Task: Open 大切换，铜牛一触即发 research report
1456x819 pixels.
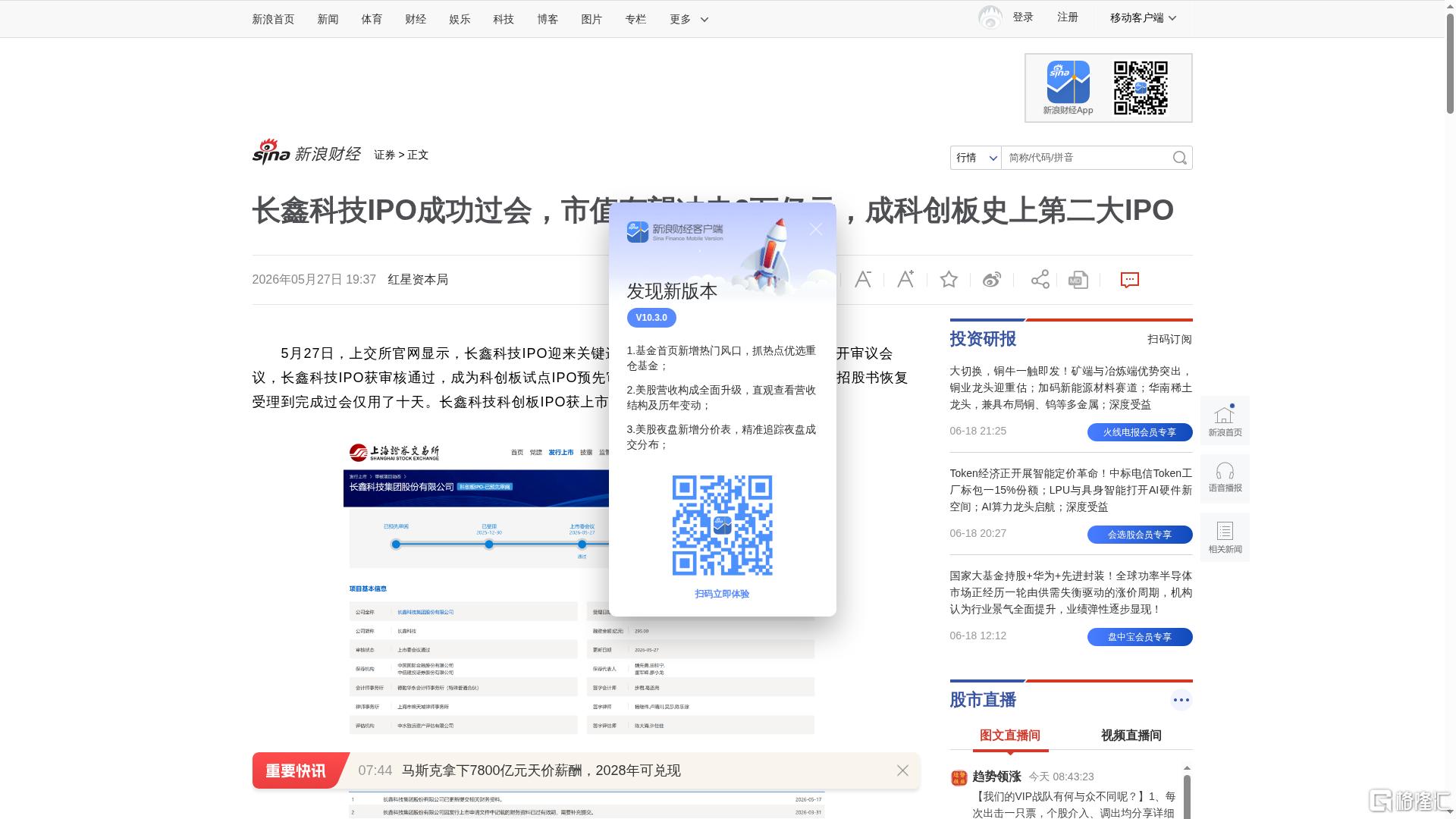Action: [1071, 388]
